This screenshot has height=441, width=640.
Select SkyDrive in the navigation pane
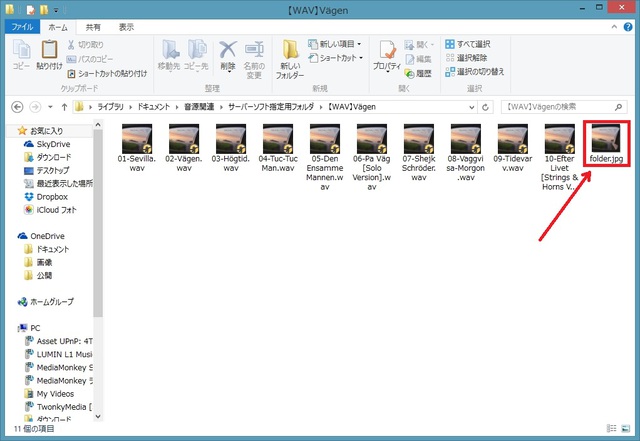click(46, 144)
